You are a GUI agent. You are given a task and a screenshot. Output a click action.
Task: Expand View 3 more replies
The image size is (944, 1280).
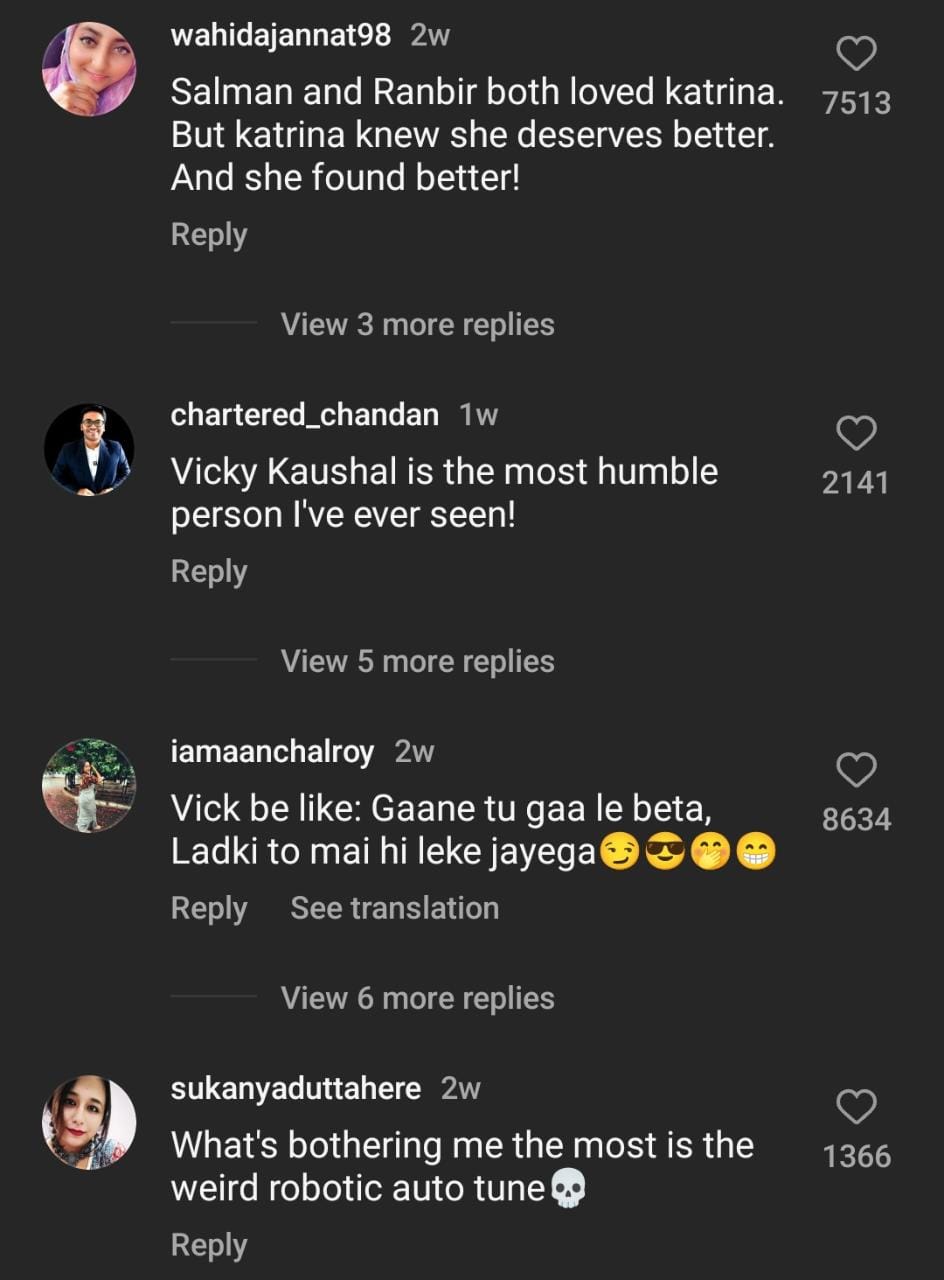[417, 324]
